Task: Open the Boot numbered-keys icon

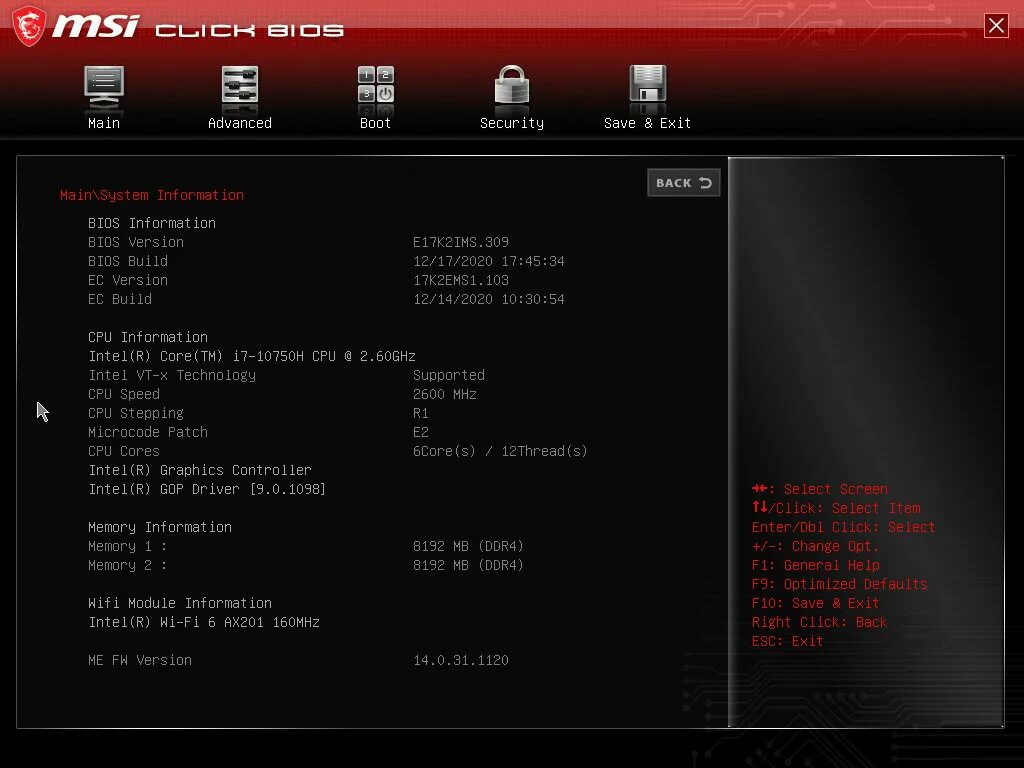Action: point(376,85)
